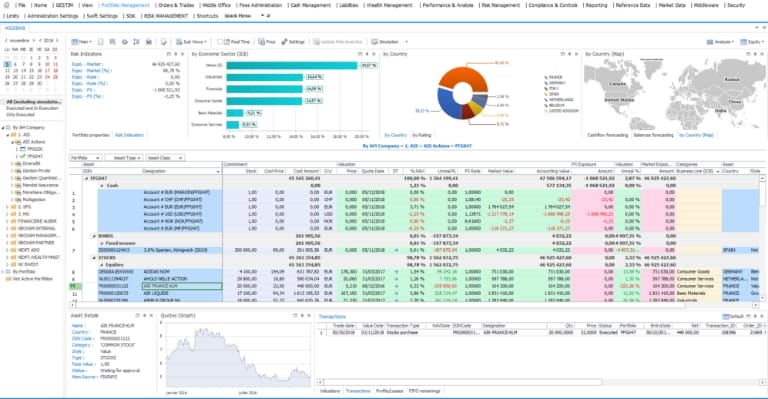
Task: Click the Expo. - Market indicator link
Action: pyautogui.click(x=87, y=64)
